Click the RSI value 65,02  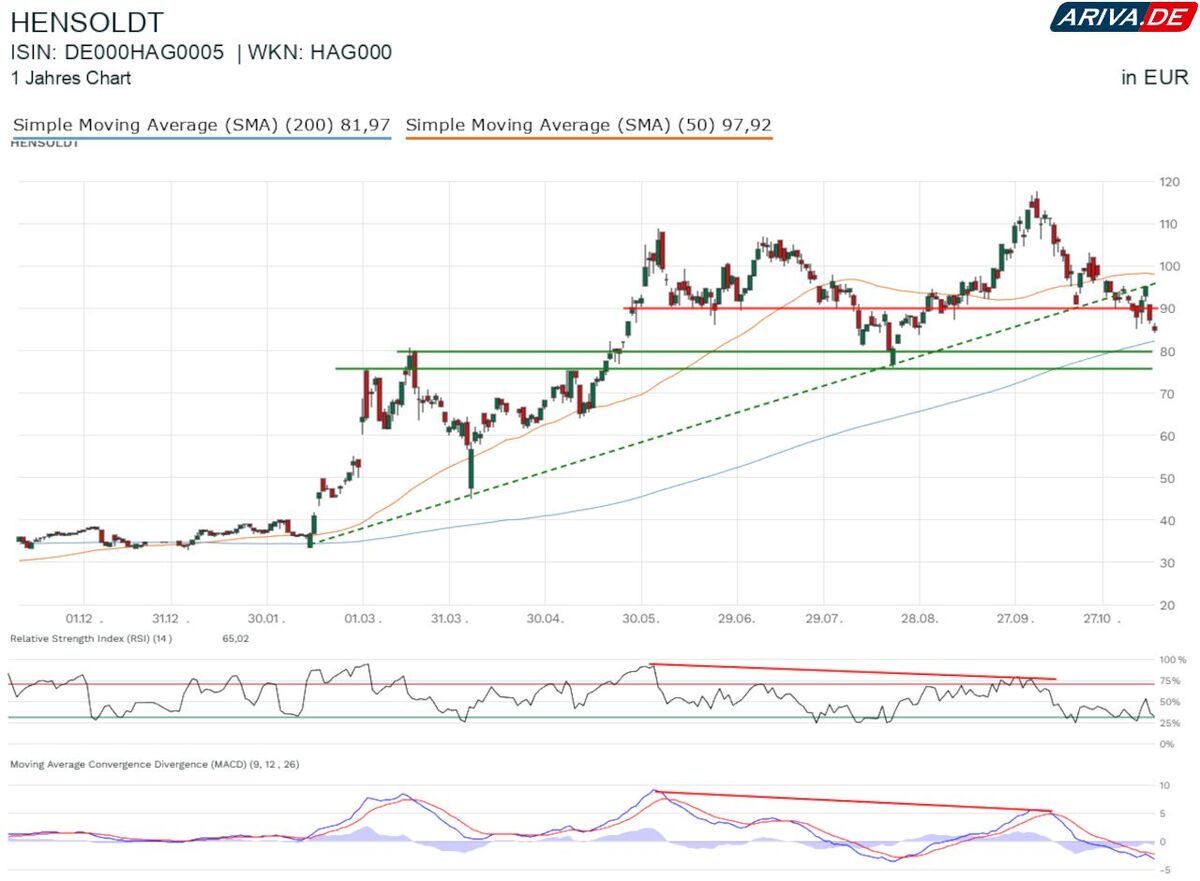pos(236,638)
